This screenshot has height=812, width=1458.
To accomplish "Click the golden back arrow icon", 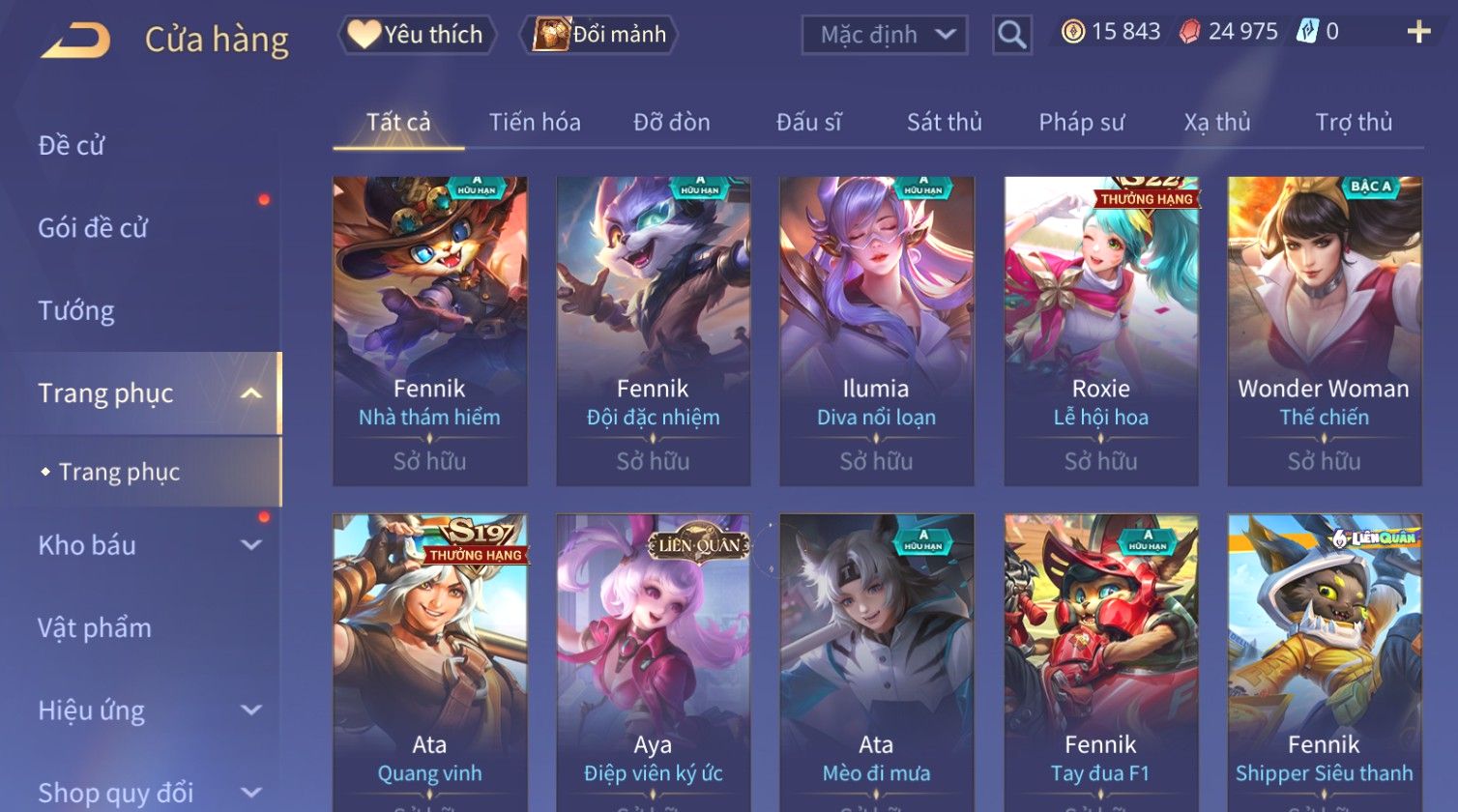I will click(75, 41).
